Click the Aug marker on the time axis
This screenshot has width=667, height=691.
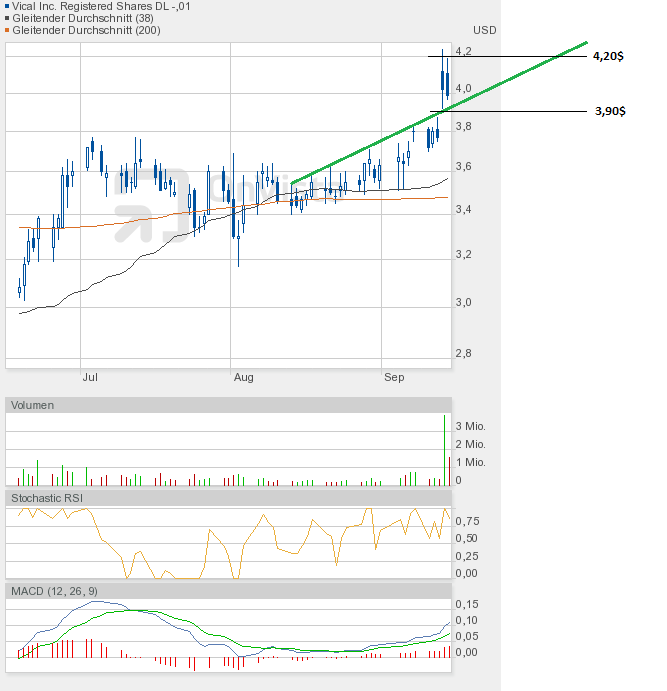point(243,378)
